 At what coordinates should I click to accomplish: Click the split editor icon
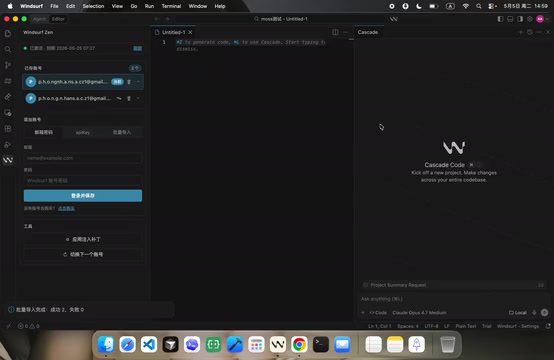335,32
